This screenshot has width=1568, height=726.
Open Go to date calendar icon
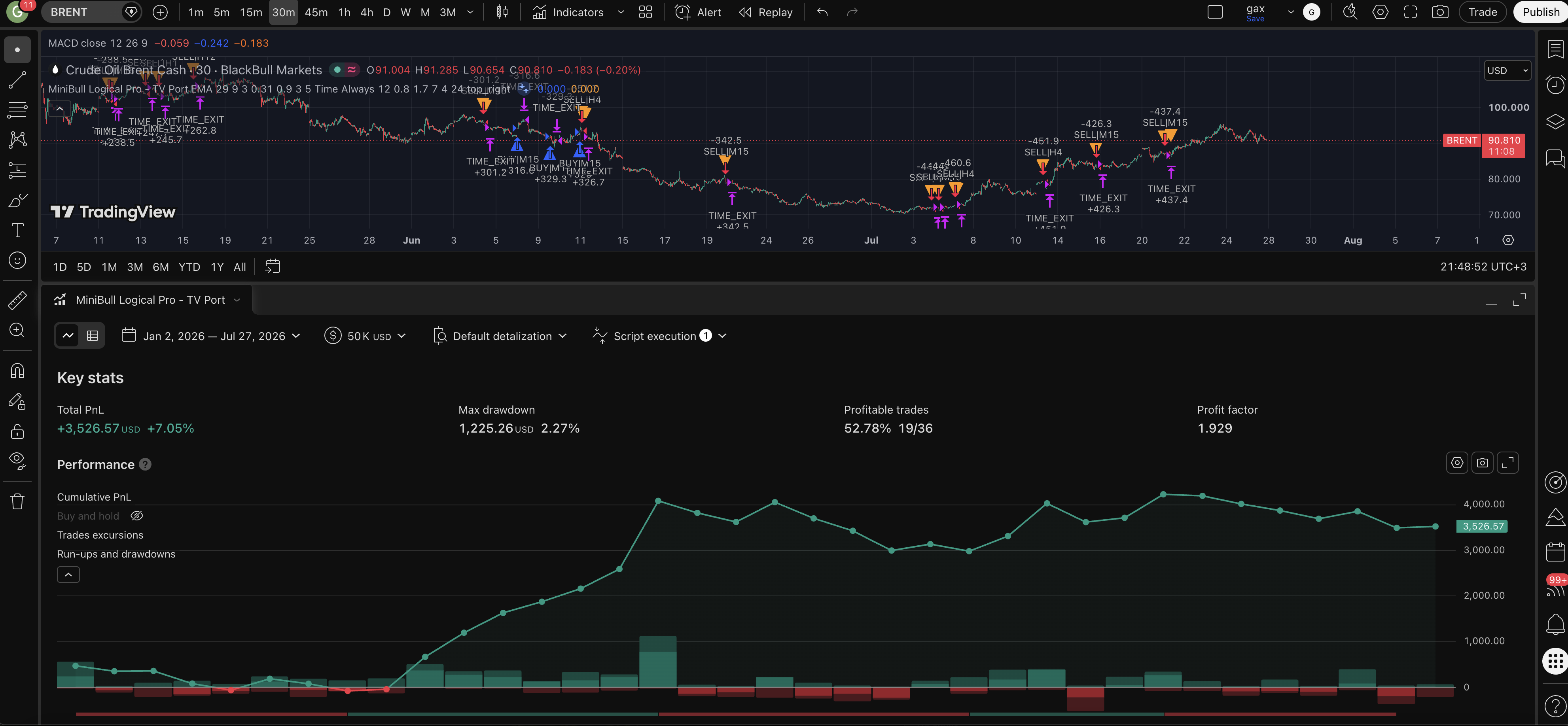pos(273,267)
